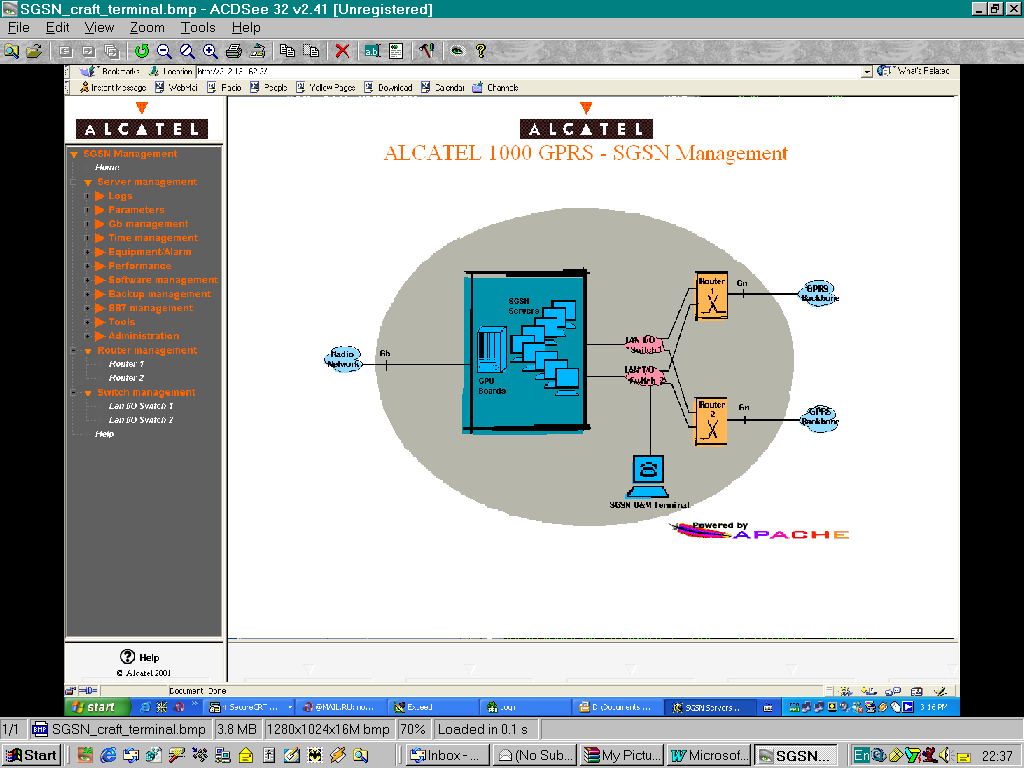Click the yellow question mark toolbar icon
The width and height of the screenshot is (1024, 768).
[x=481, y=51]
